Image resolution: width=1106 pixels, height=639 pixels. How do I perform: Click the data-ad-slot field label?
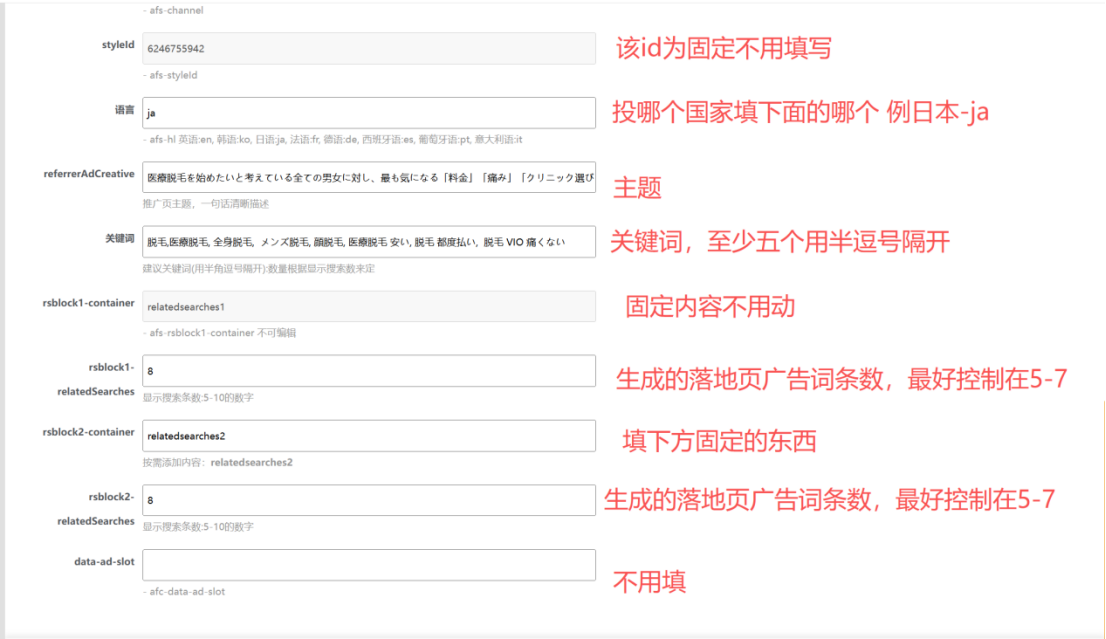click(104, 562)
